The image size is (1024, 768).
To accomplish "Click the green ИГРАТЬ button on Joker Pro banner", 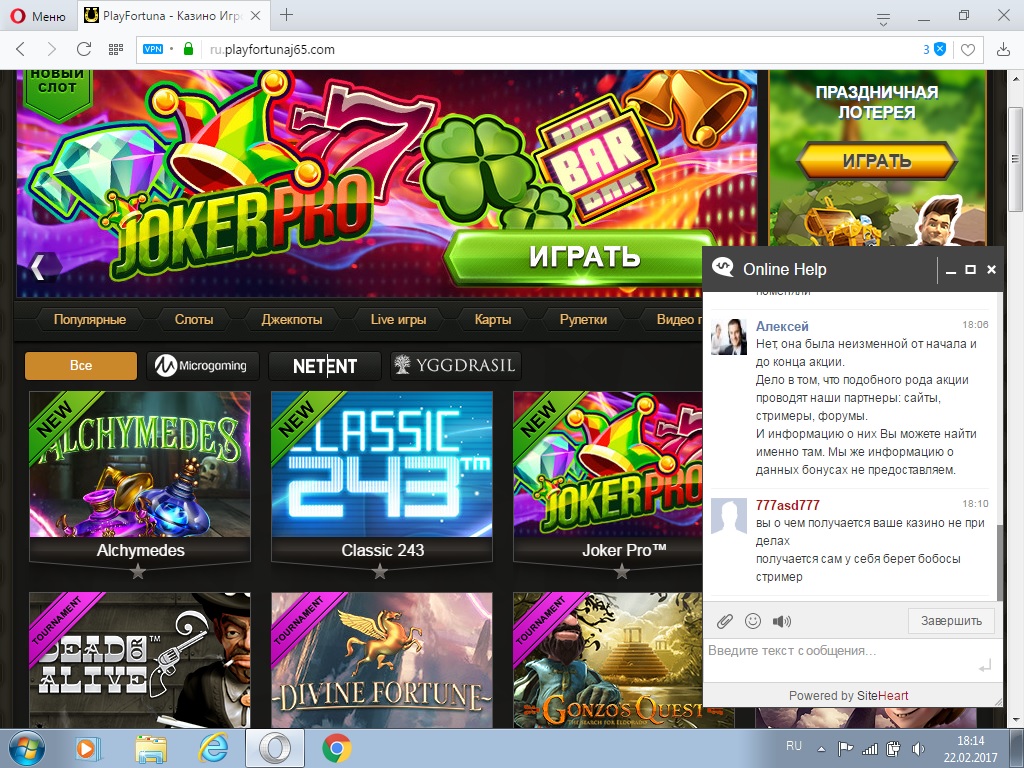I will [583, 257].
